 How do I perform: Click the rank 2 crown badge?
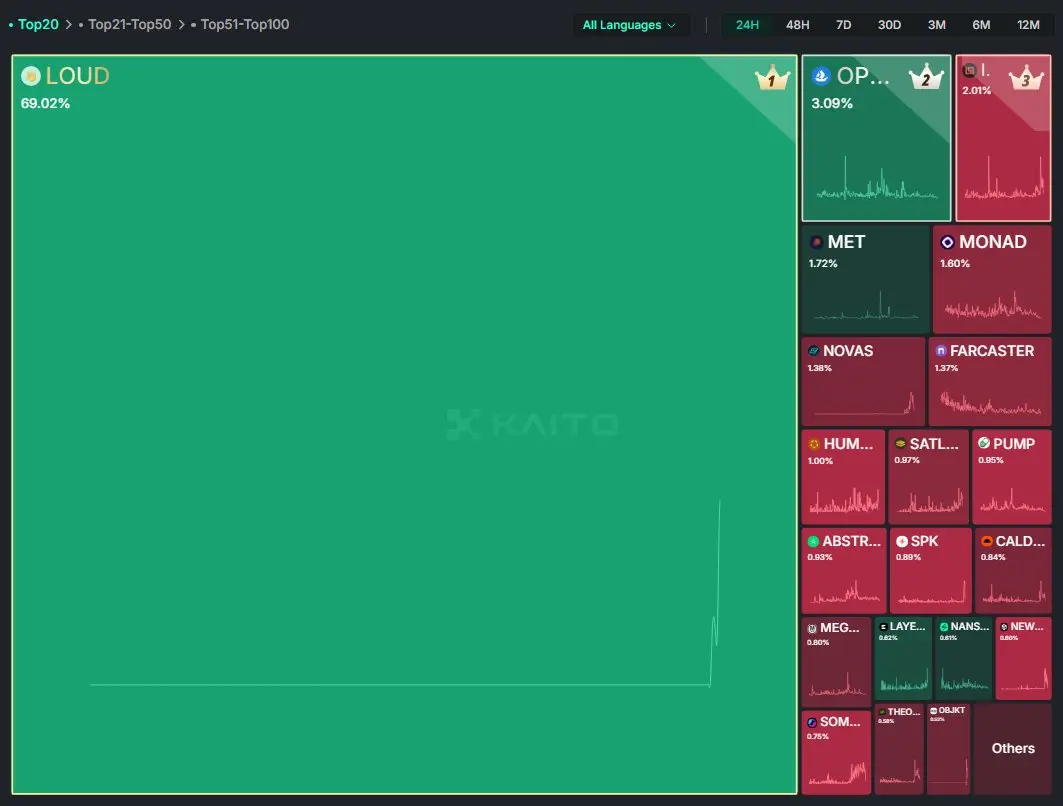pyautogui.click(x=926, y=77)
